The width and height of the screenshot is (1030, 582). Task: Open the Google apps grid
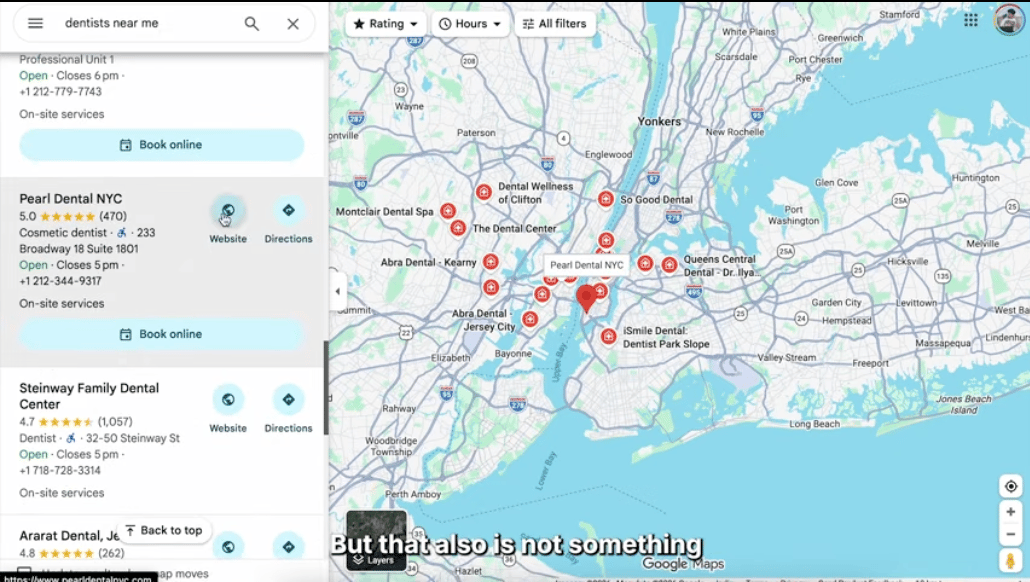tap(971, 20)
